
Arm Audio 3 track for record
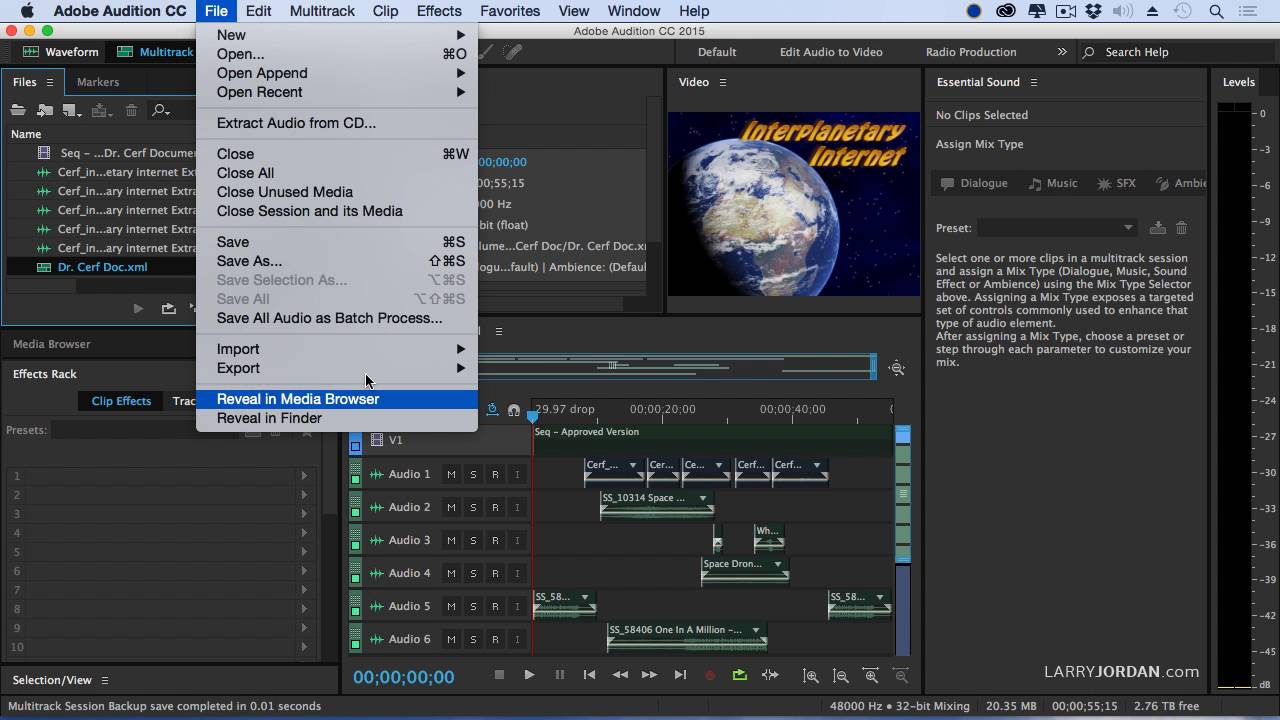pyautogui.click(x=495, y=540)
